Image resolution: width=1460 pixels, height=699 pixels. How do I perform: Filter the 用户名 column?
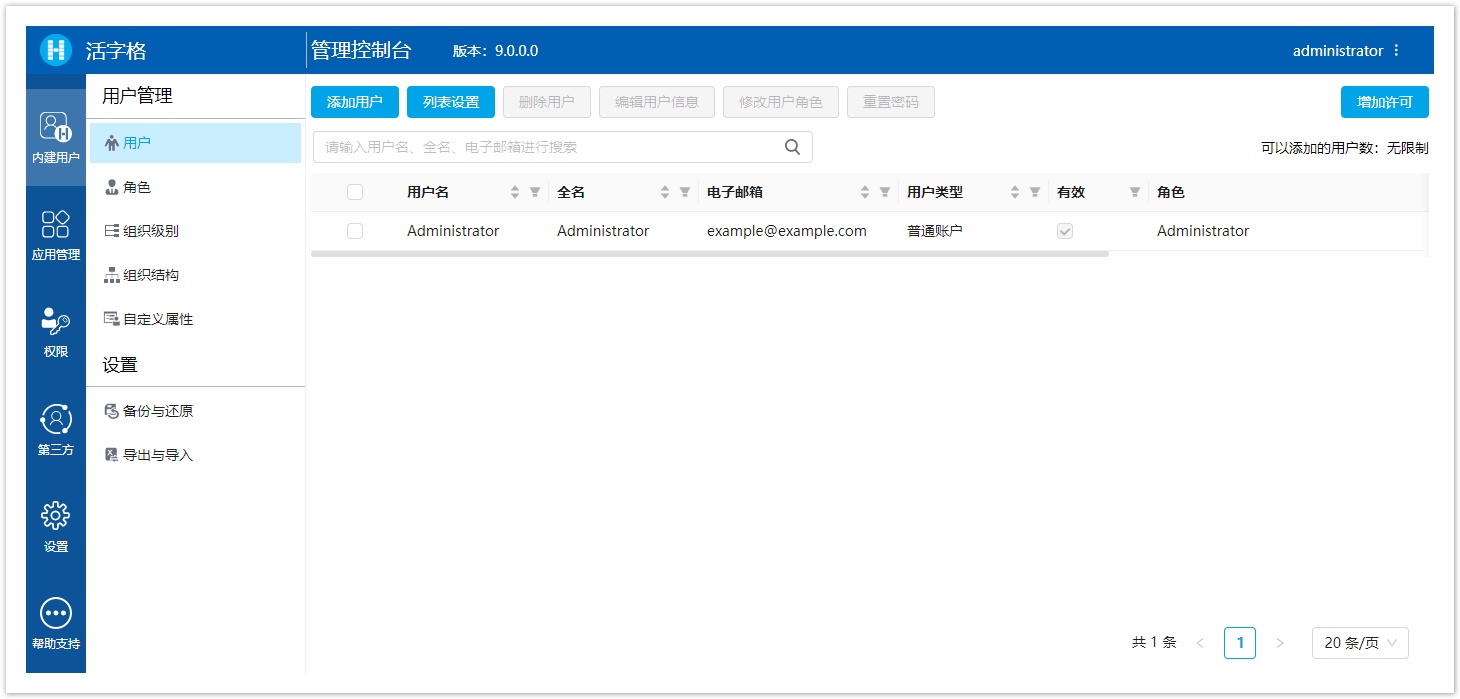click(535, 192)
